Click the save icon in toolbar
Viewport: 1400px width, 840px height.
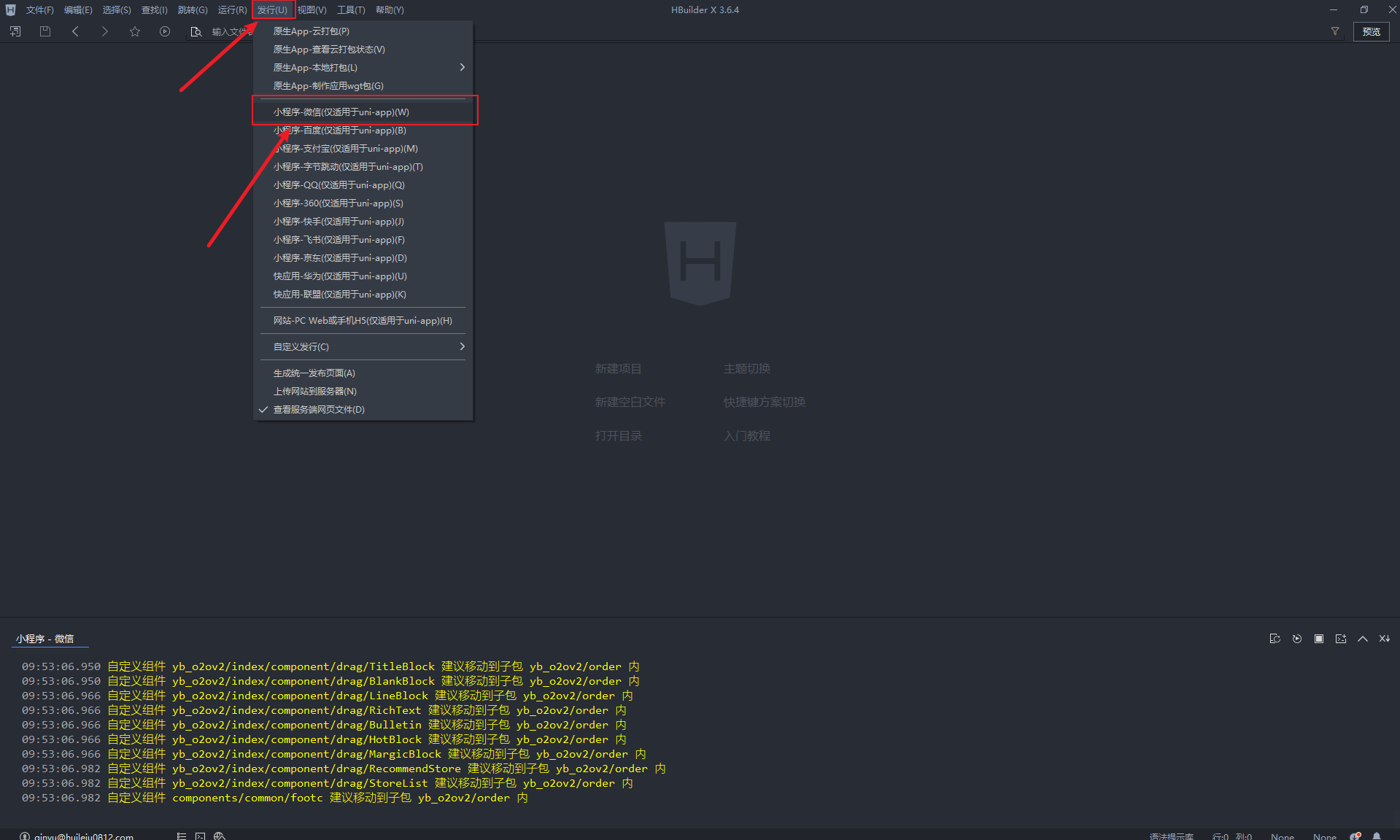45,31
